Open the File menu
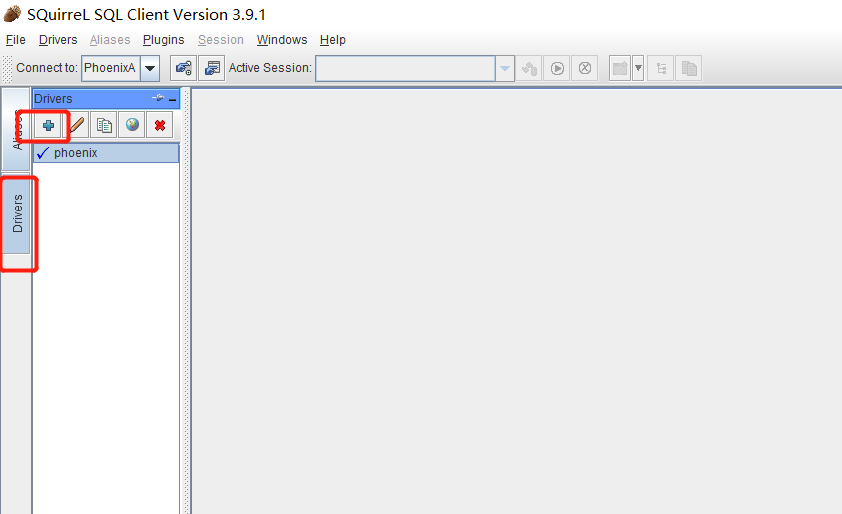The height and width of the screenshot is (514, 842). pos(16,40)
